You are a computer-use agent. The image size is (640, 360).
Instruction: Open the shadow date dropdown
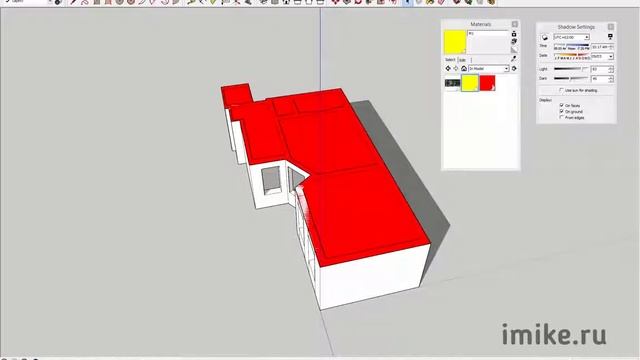pyautogui.click(x=602, y=56)
